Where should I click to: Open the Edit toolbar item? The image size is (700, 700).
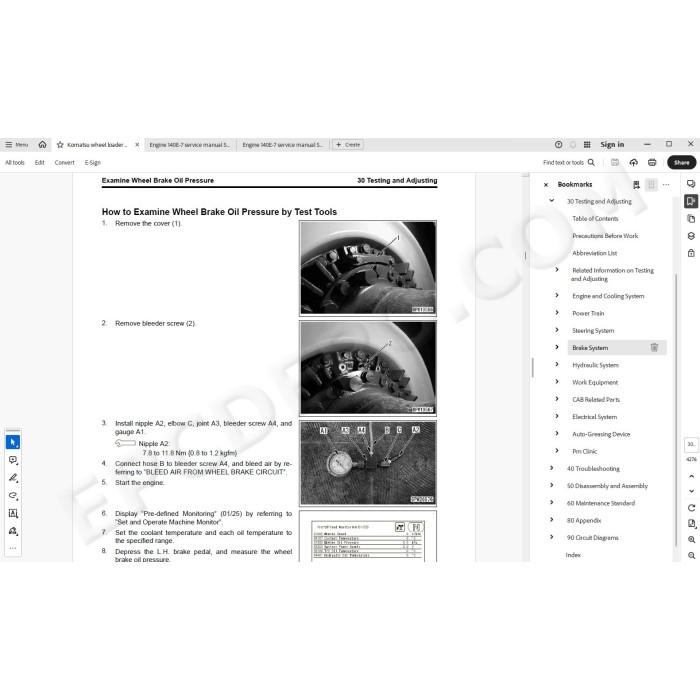tap(40, 162)
